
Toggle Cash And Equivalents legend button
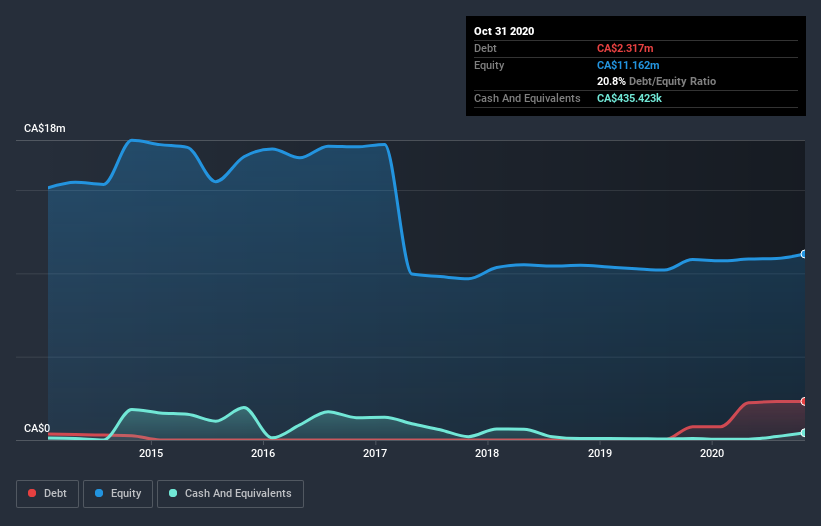230,494
